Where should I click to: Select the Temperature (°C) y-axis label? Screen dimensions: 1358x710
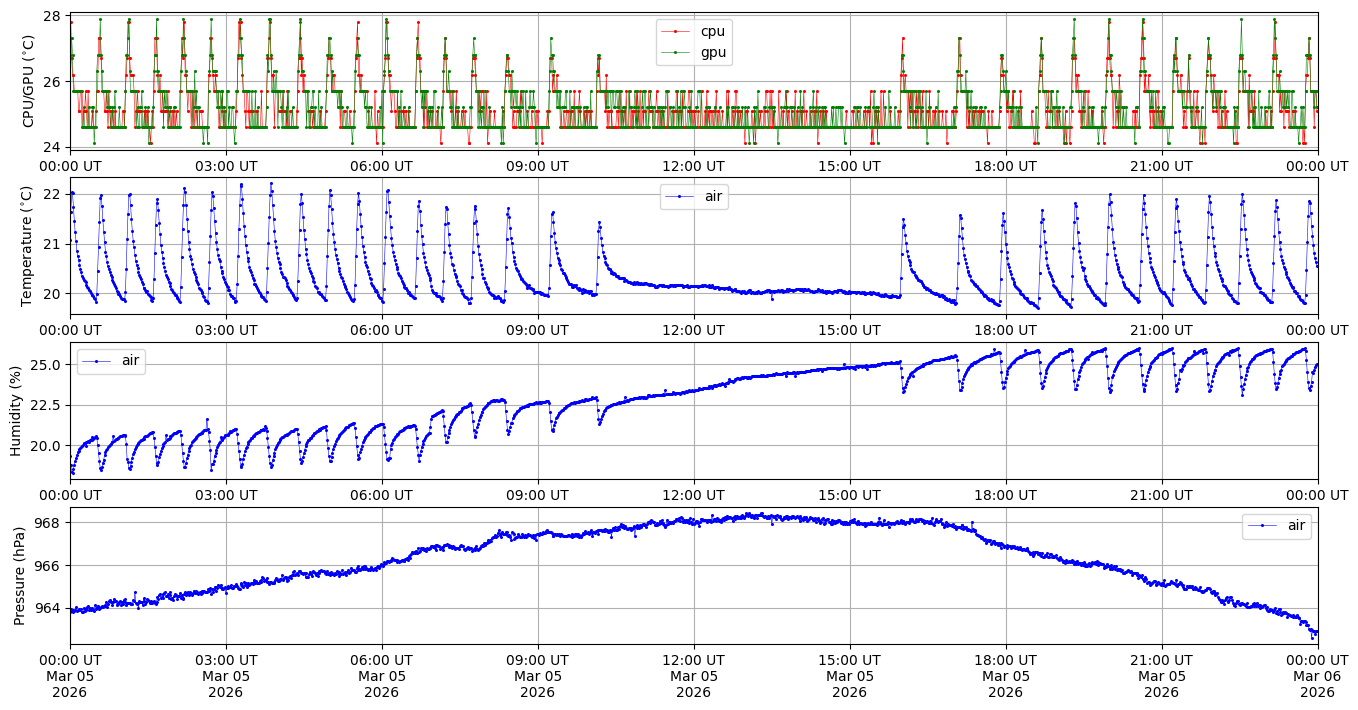(28, 245)
